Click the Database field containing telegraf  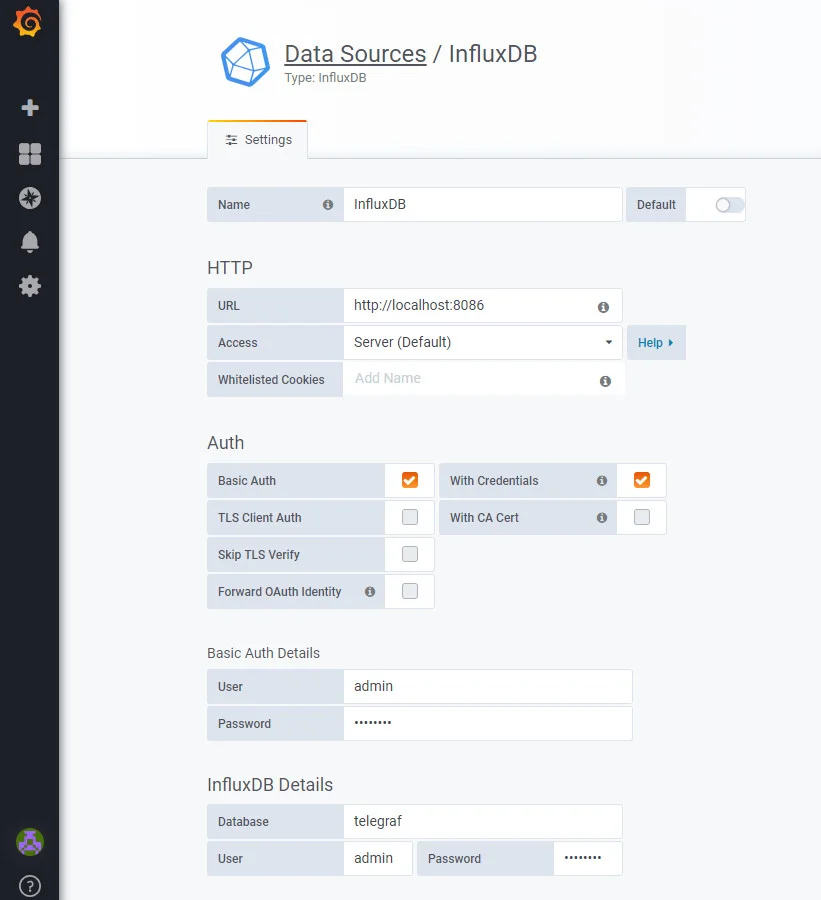pos(483,821)
